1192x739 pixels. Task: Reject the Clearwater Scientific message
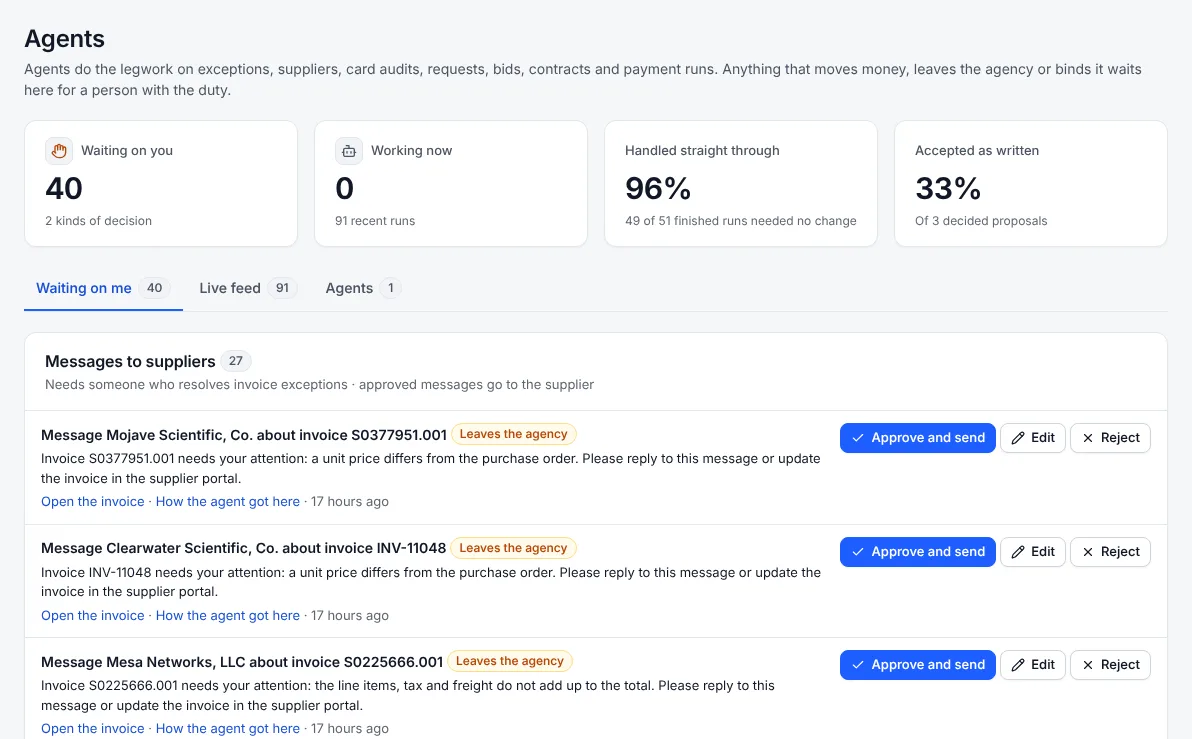click(x=1111, y=552)
